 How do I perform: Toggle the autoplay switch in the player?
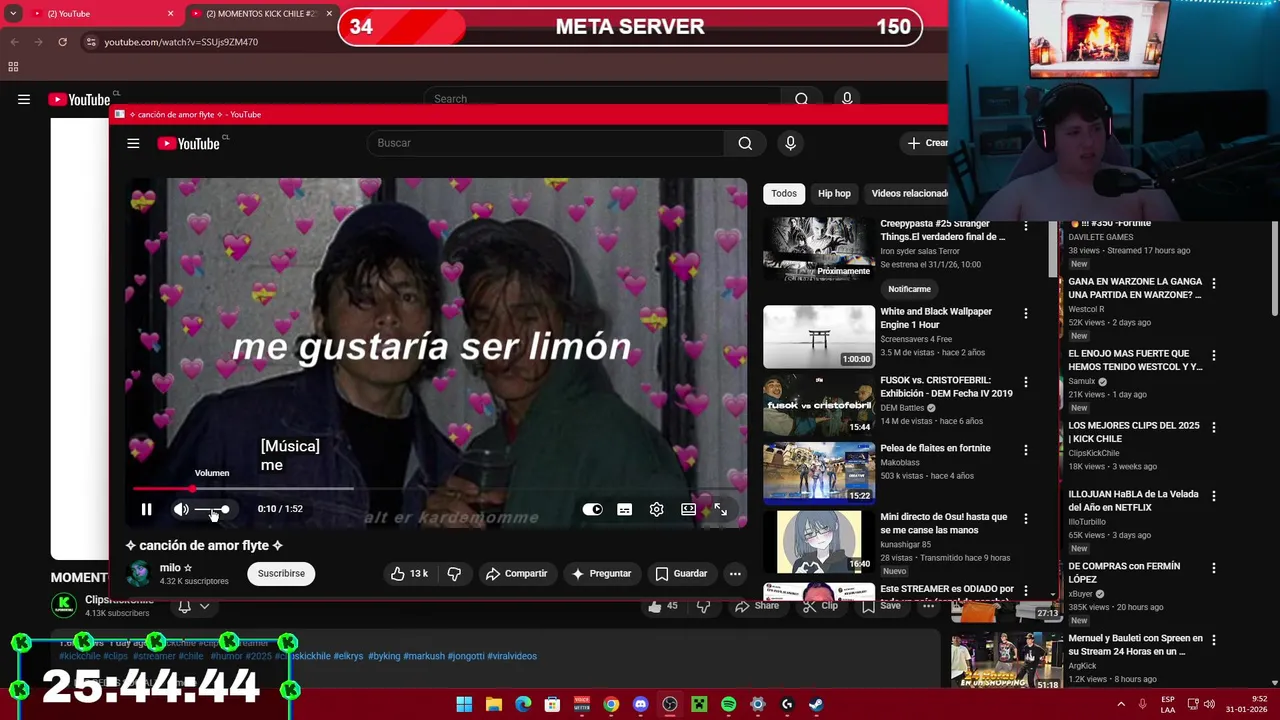point(592,509)
